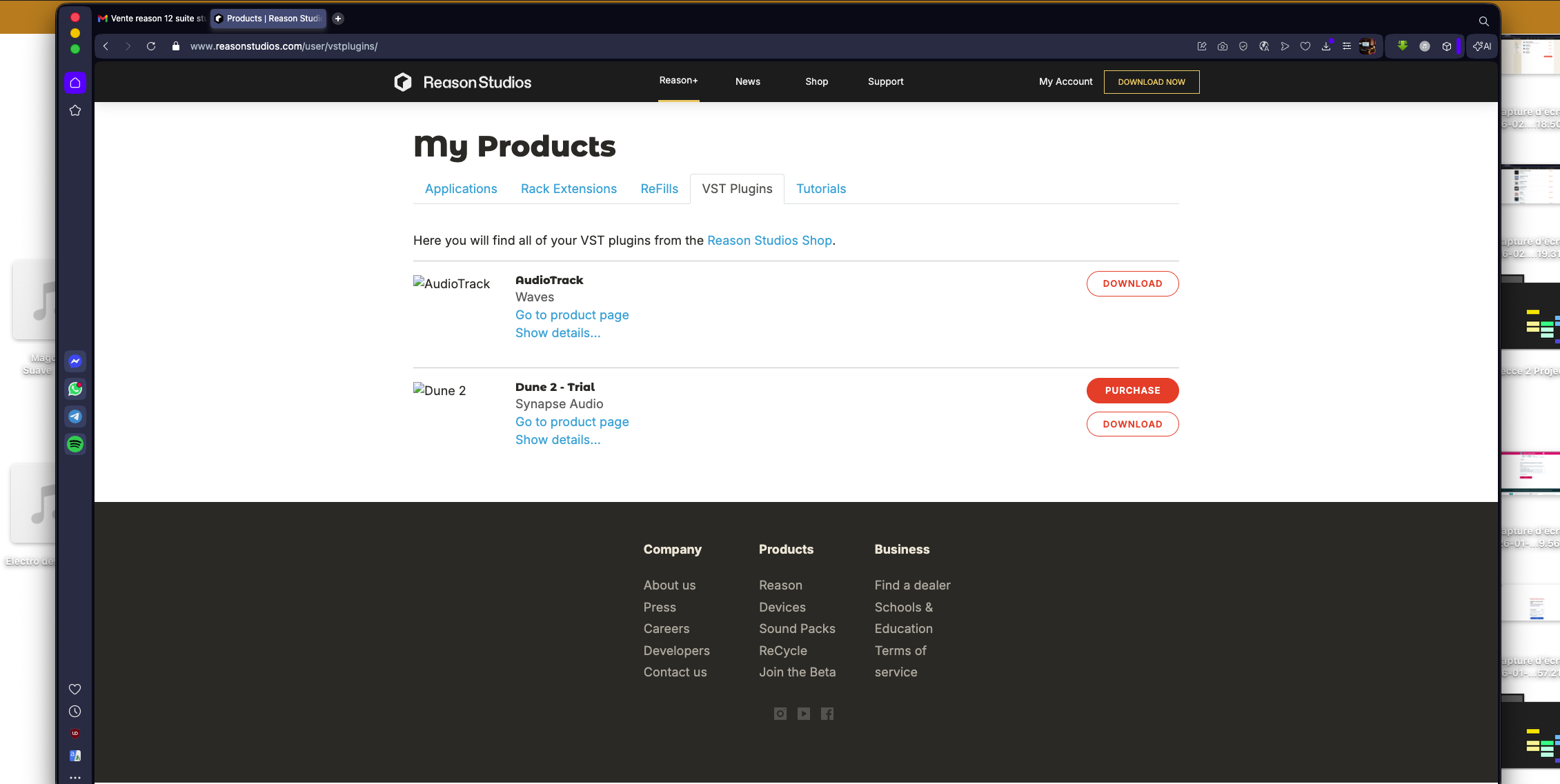Open Contact us in the footer

tap(675, 672)
